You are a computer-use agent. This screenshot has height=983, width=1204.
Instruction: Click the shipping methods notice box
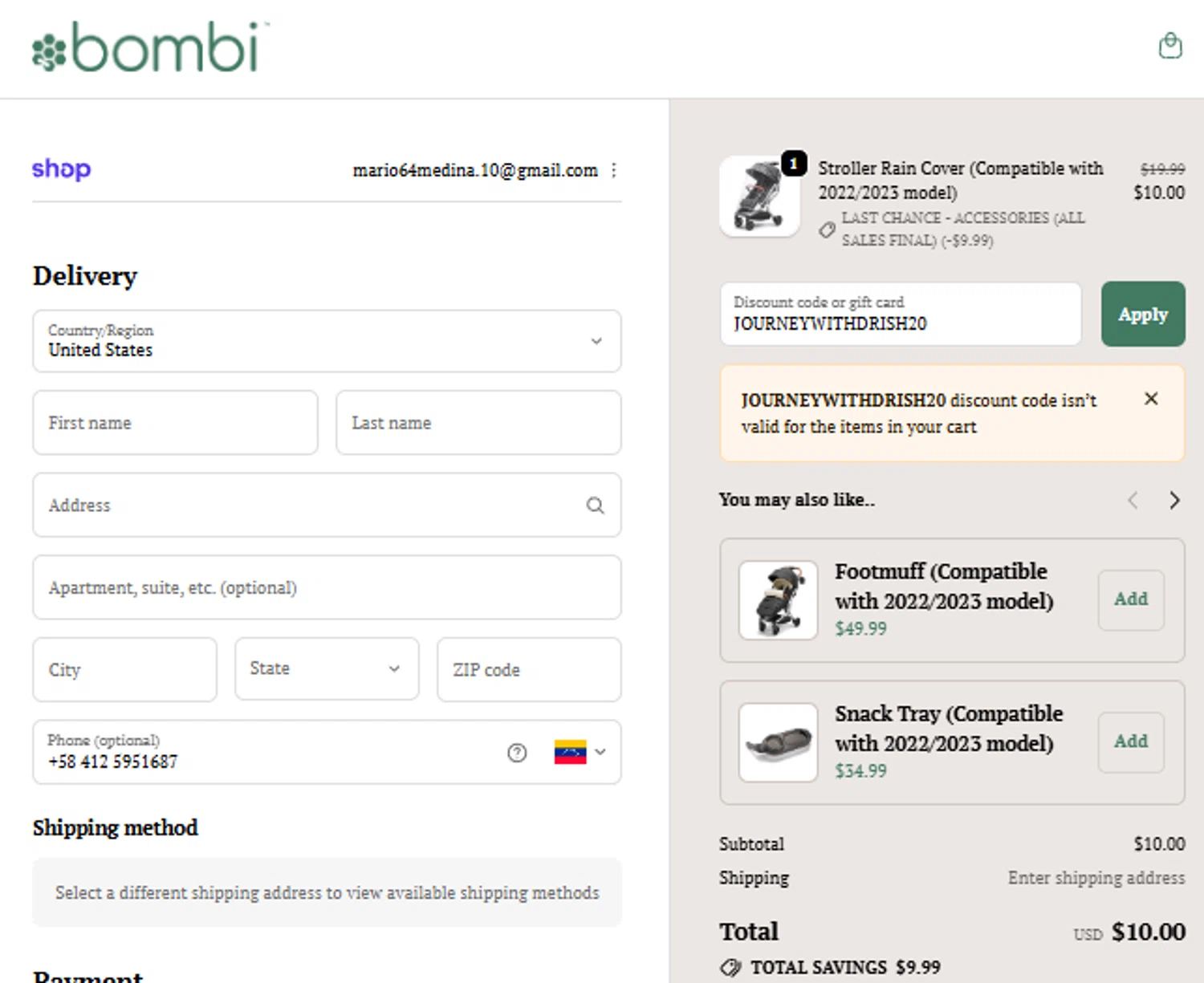click(327, 892)
